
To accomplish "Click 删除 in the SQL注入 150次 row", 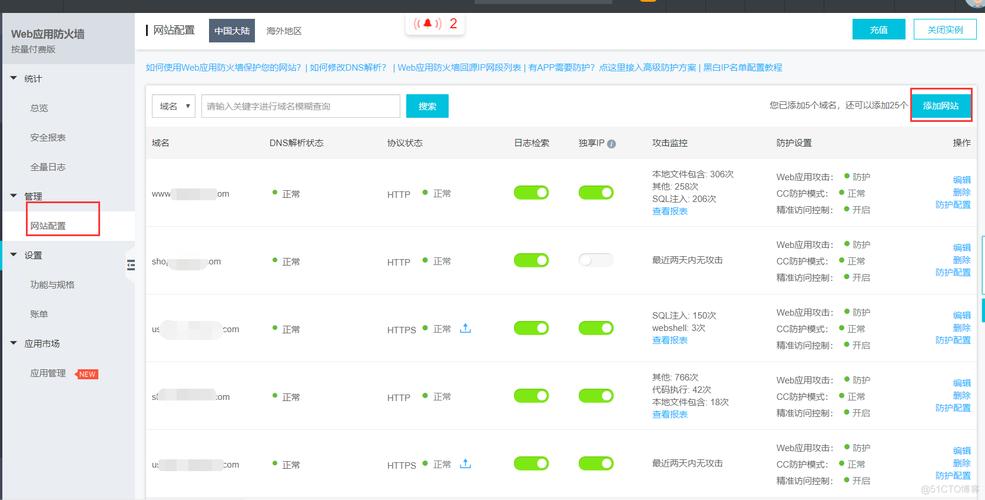I will (x=962, y=328).
